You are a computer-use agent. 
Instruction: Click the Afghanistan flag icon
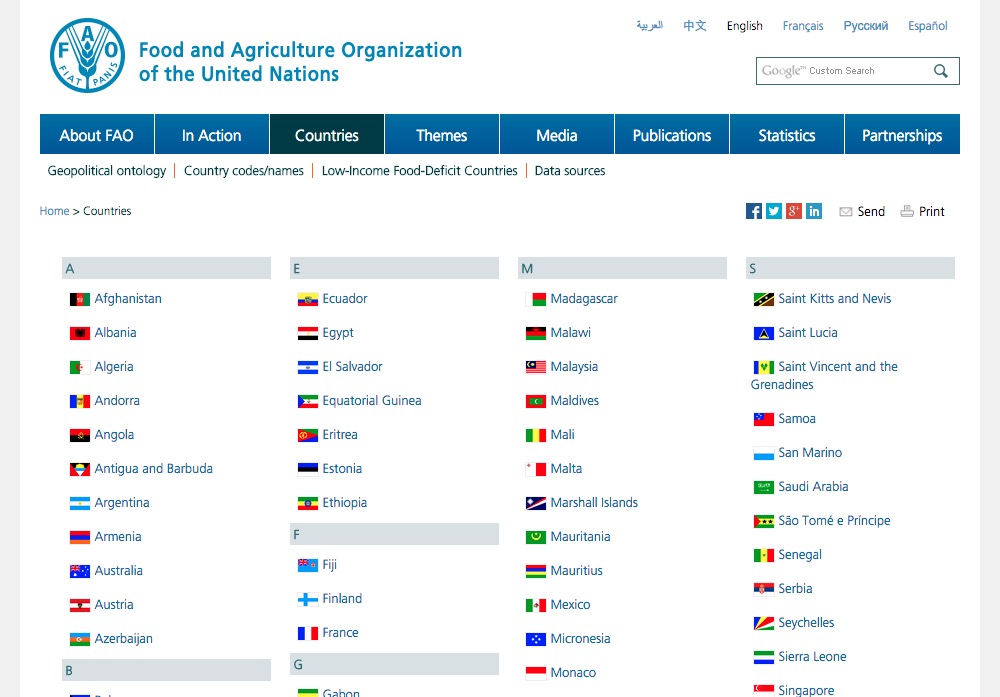80,299
